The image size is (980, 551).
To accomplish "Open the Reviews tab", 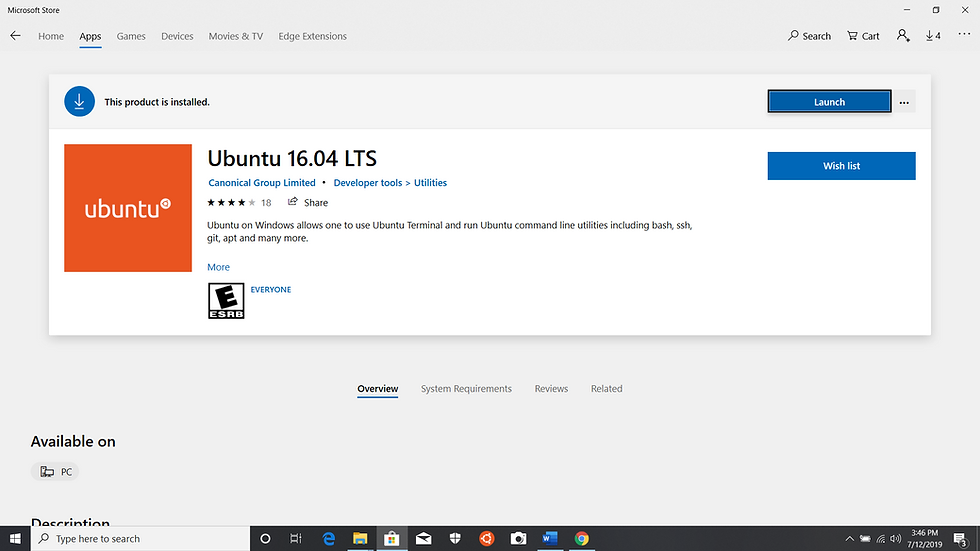I will click(551, 389).
